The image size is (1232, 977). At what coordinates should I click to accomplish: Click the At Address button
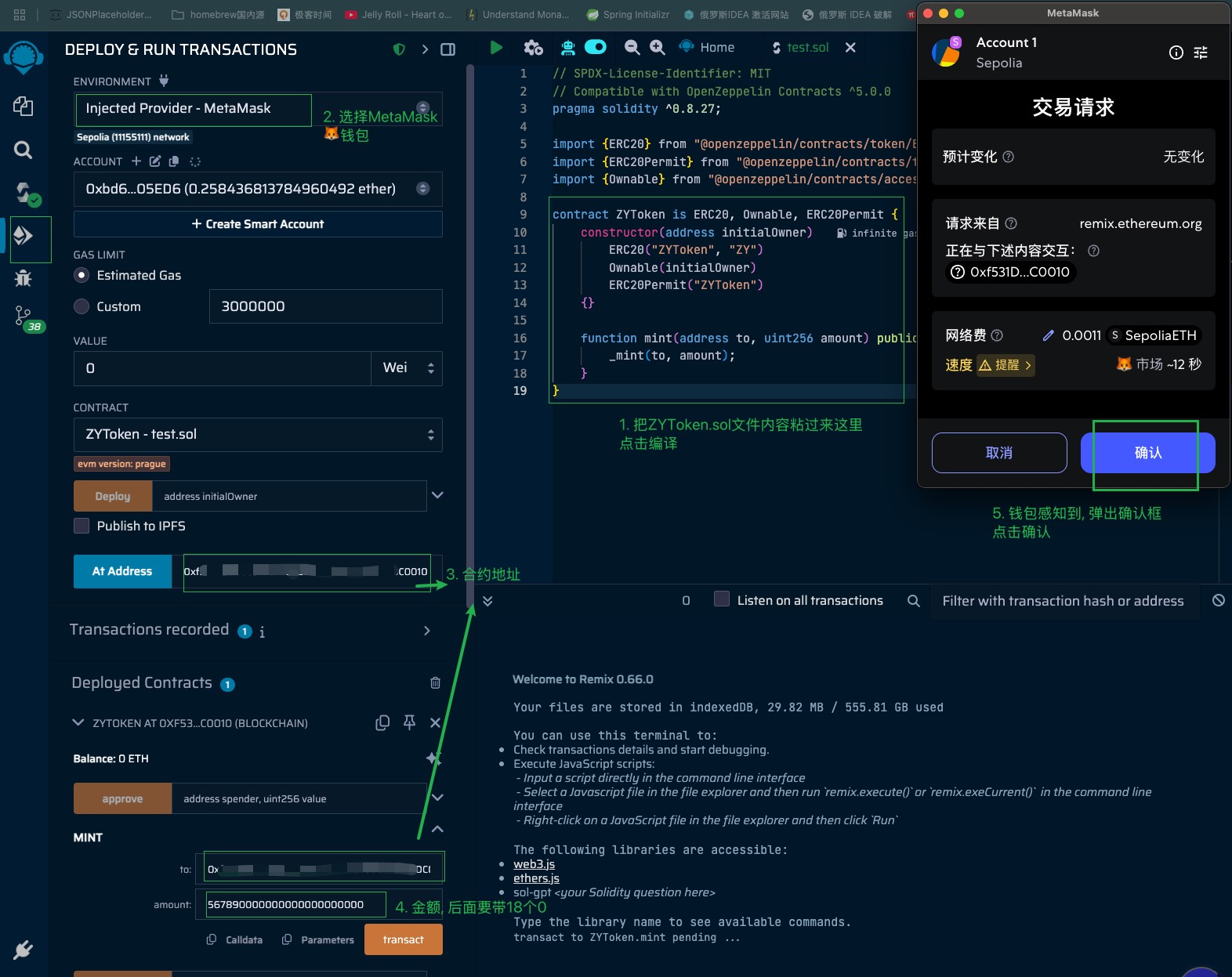tap(122, 571)
